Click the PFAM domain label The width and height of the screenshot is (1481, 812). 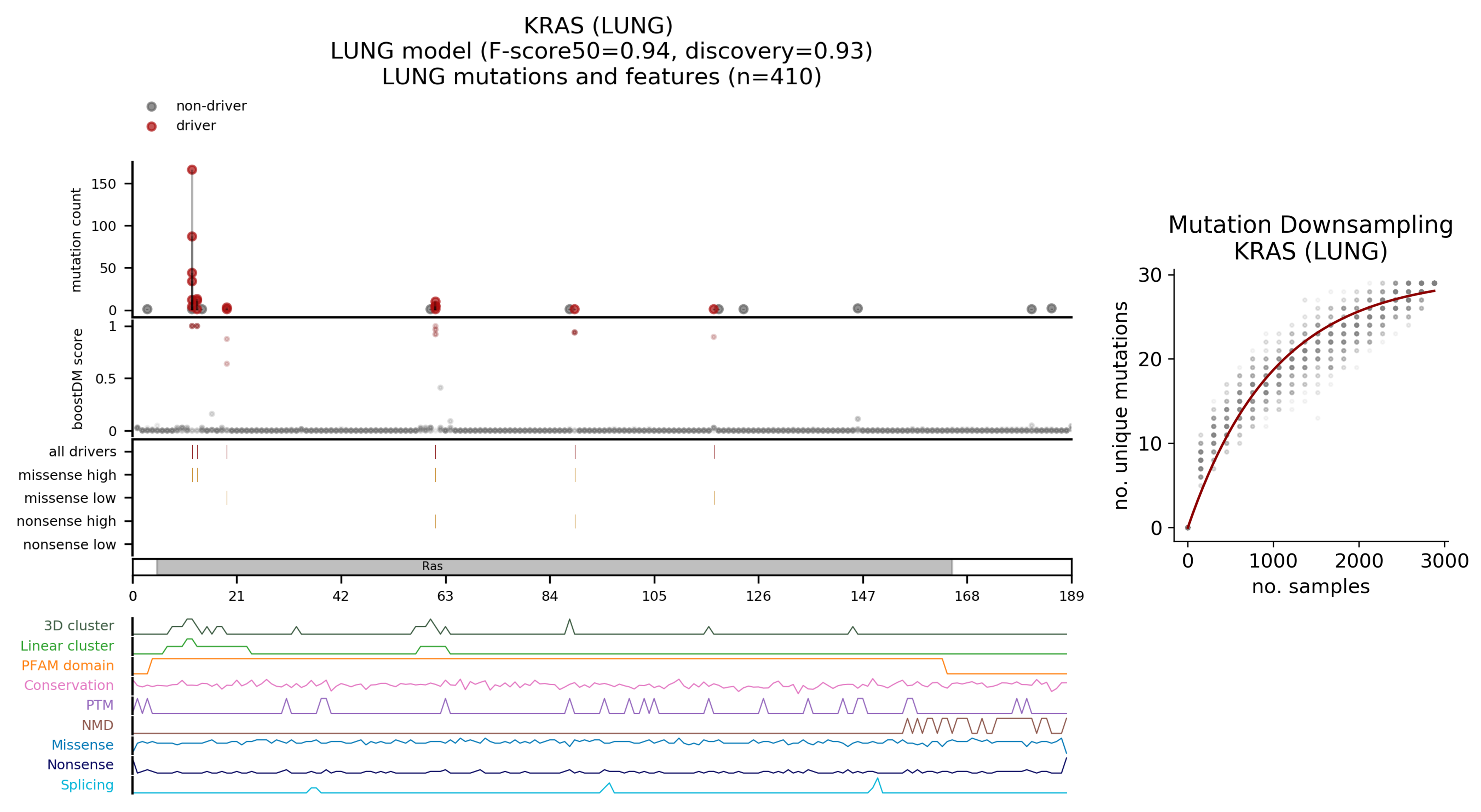pos(67,665)
